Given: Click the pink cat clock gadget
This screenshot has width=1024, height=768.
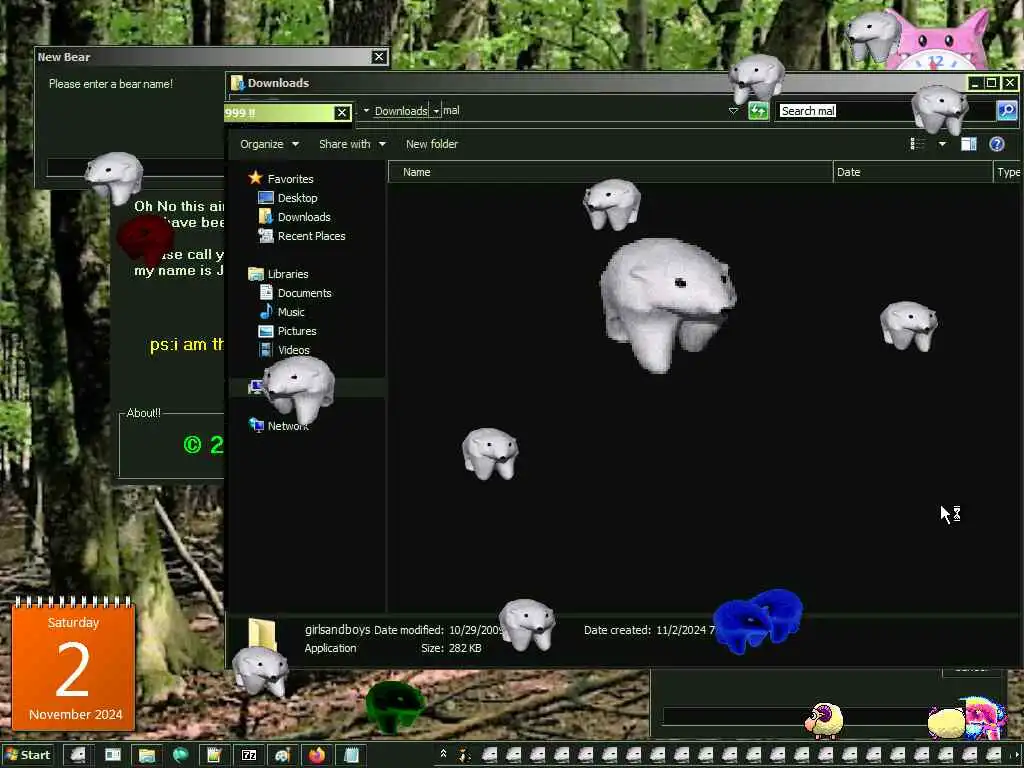Looking at the screenshot, I should tap(938, 40).
